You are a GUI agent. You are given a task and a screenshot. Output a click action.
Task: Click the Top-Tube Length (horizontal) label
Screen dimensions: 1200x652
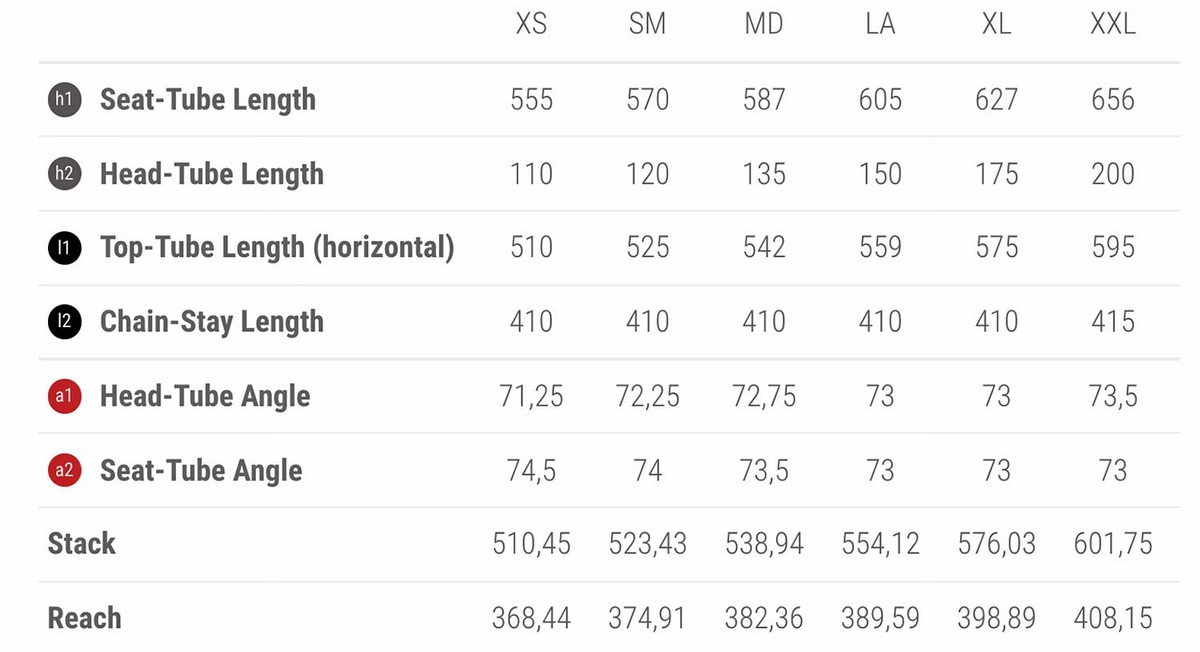point(277,248)
